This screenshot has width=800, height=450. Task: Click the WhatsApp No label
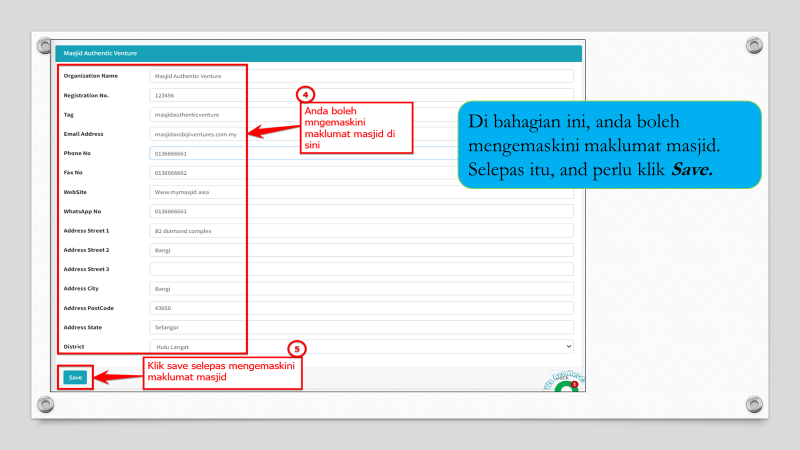pos(82,211)
